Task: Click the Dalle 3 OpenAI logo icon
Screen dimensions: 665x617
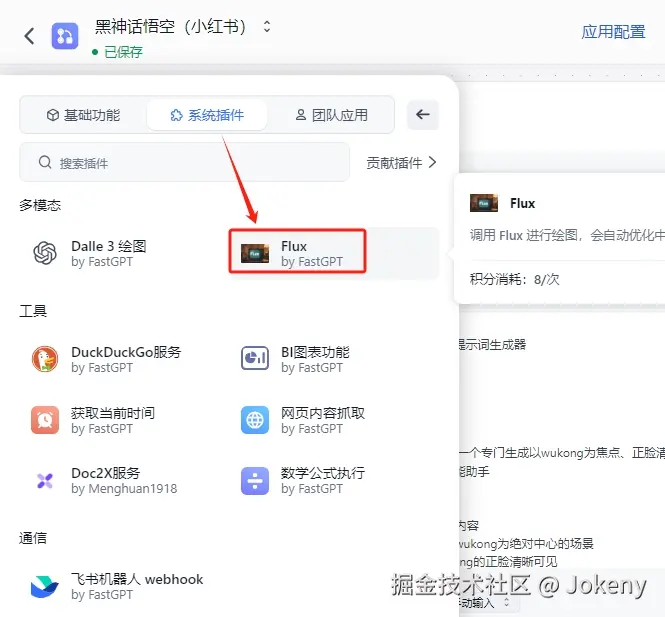Action: (45, 253)
